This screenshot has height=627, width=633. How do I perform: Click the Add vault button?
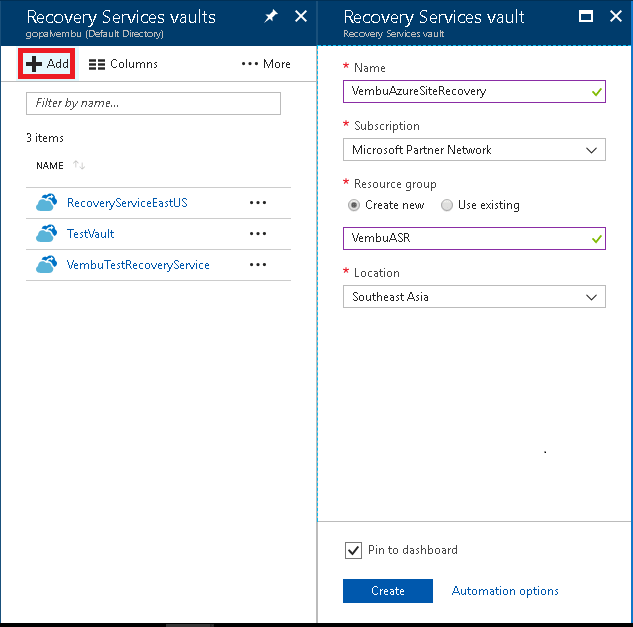tap(46, 63)
